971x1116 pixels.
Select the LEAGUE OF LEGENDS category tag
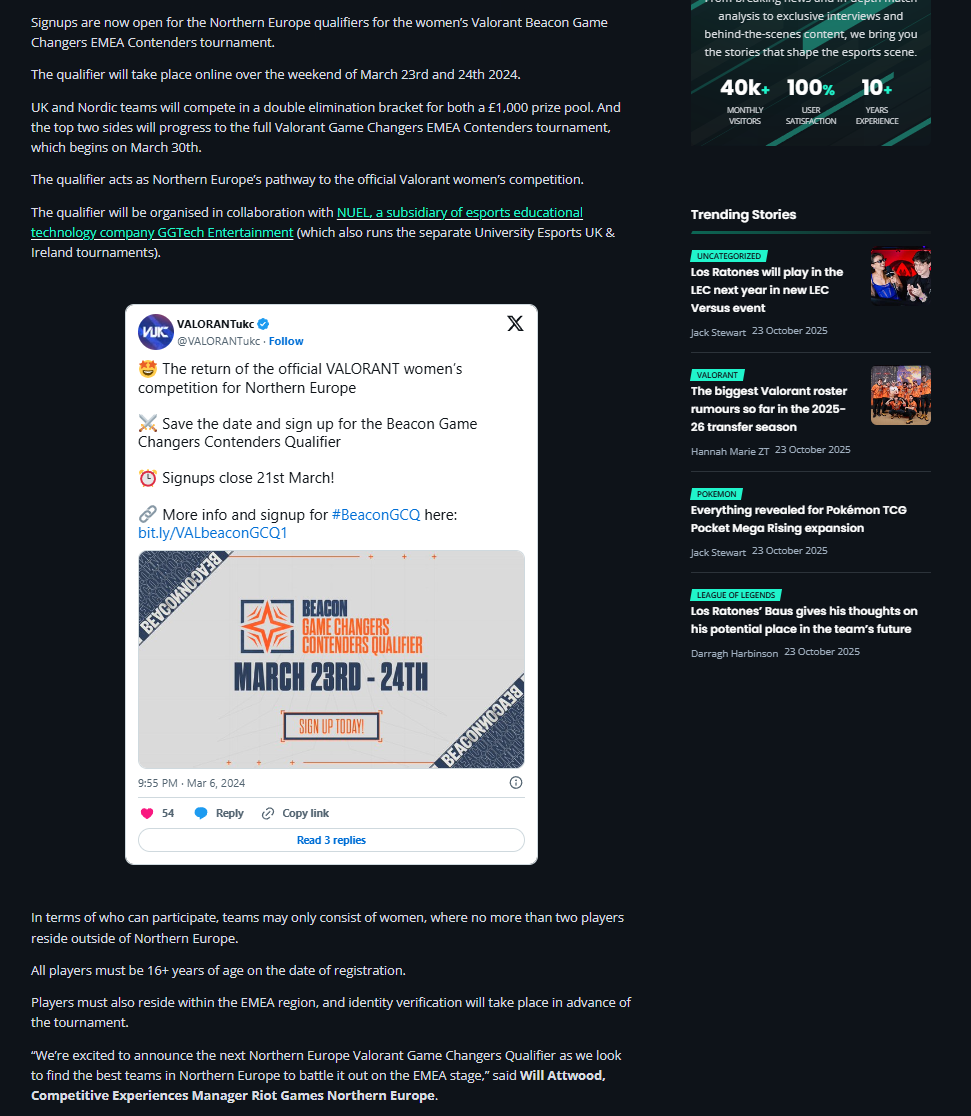[x=735, y=595]
